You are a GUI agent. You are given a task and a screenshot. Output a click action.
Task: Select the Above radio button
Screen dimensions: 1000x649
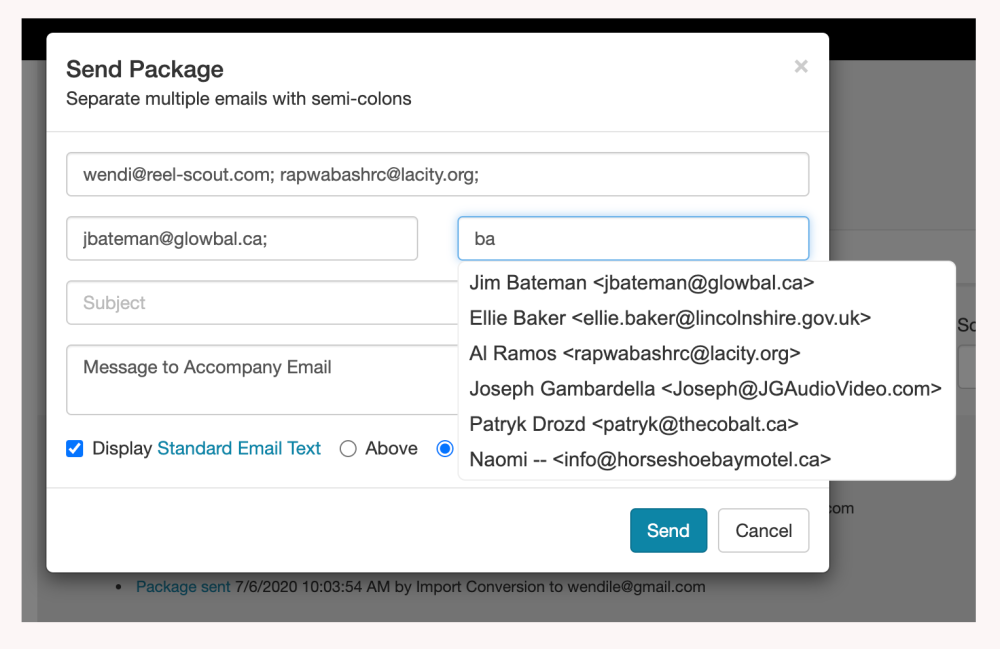[x=348, y=449]
